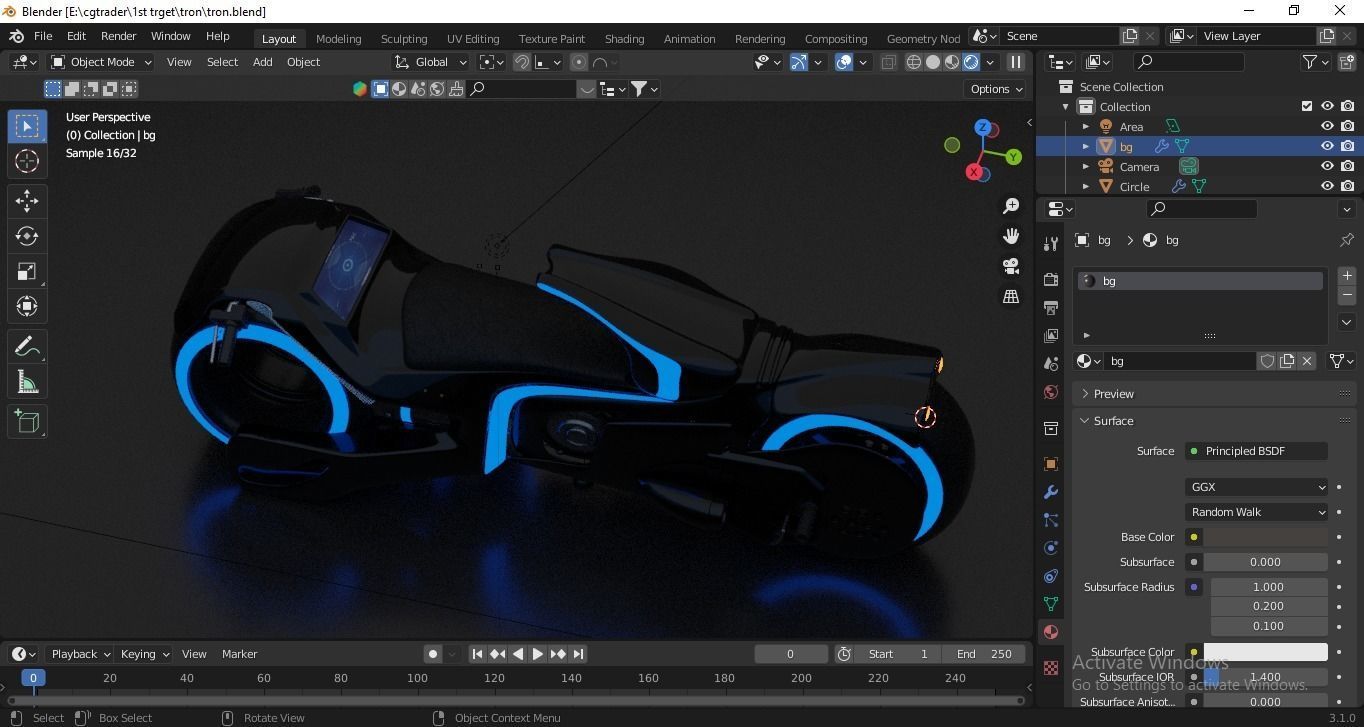Open the Render menu
Image resolution: width=1364 pixels, height=727 pixels.
coord(118,36)
